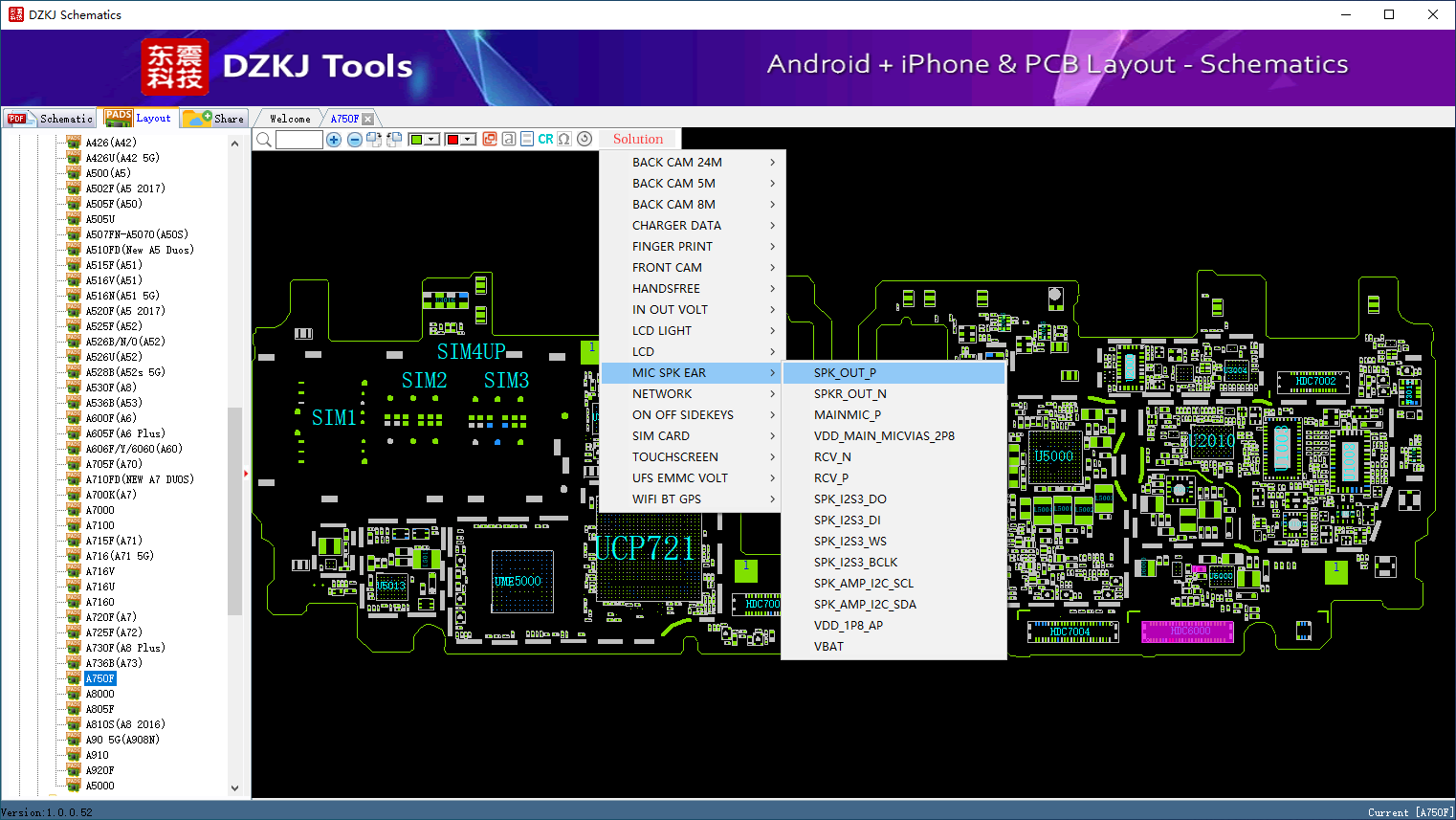Open BACK CAM 24M submenu
The image size is (1456, 820).
[694, 163]
